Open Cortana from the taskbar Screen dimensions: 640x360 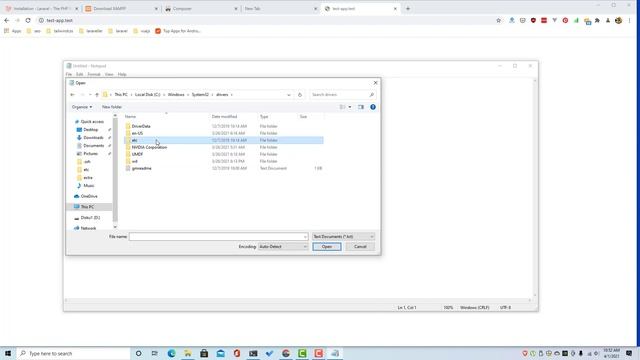[138, 353]
